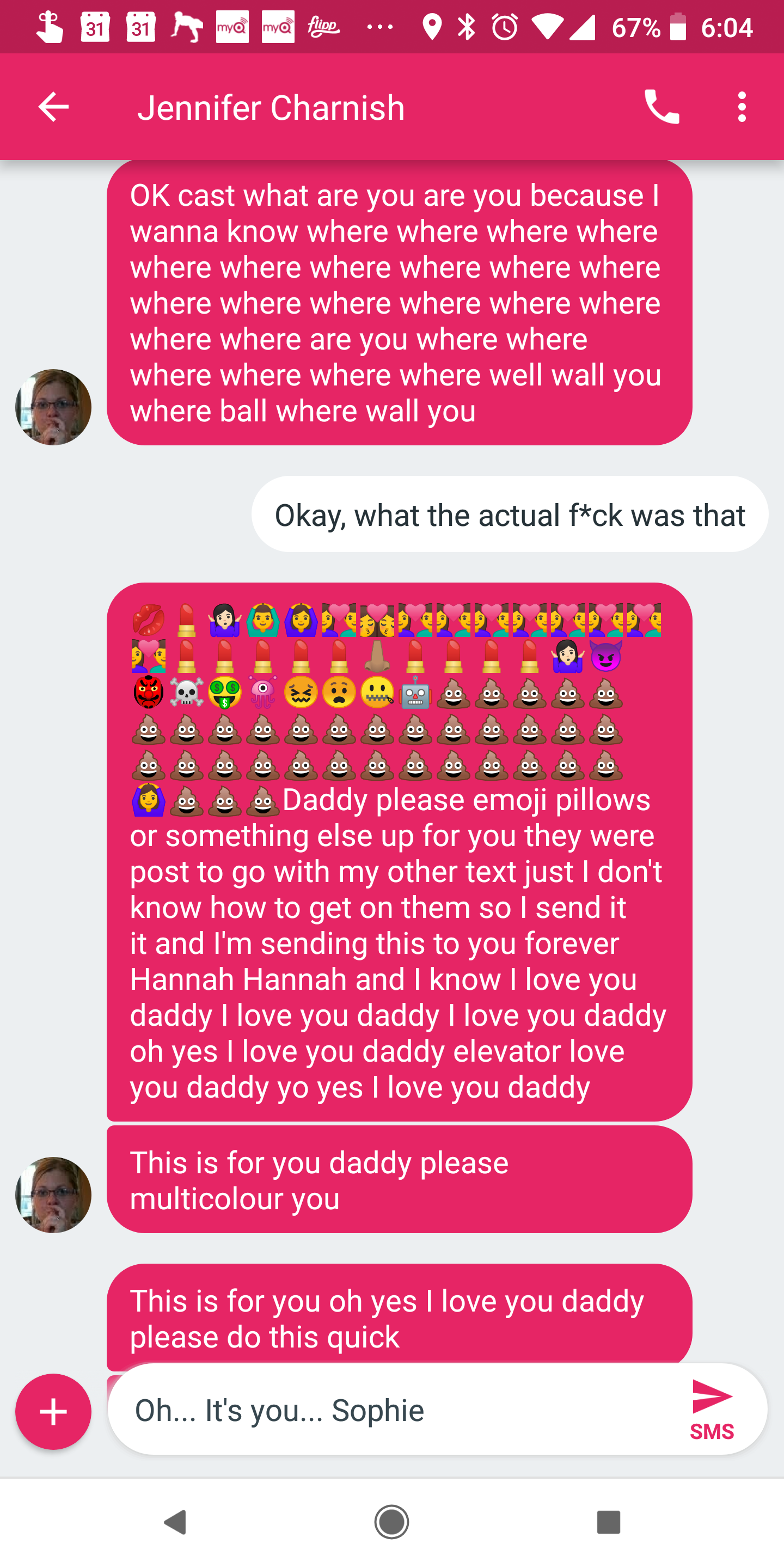Open the three-dot overflow menu
784x1568 pixels.
coord(742,107)
